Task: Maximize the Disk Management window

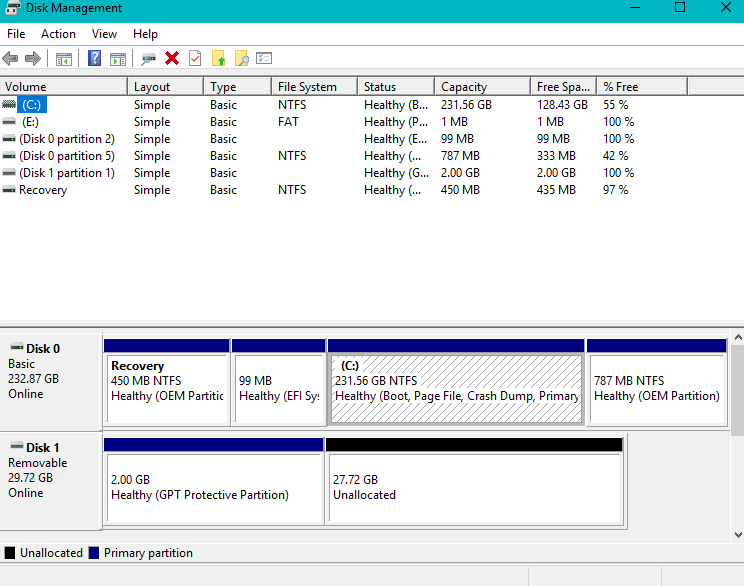Action: [x=679, y=7]
